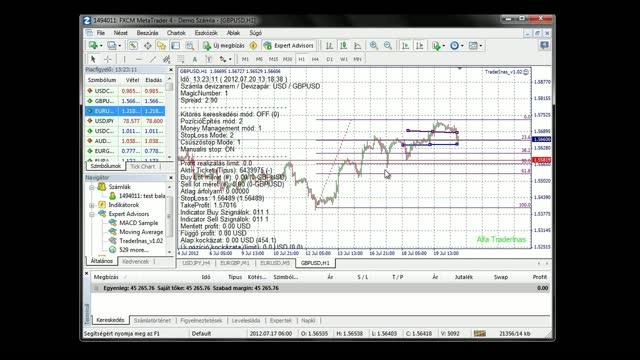
Task: Select the text label tool
Action: pyautogui.click(x=195, y=59)
